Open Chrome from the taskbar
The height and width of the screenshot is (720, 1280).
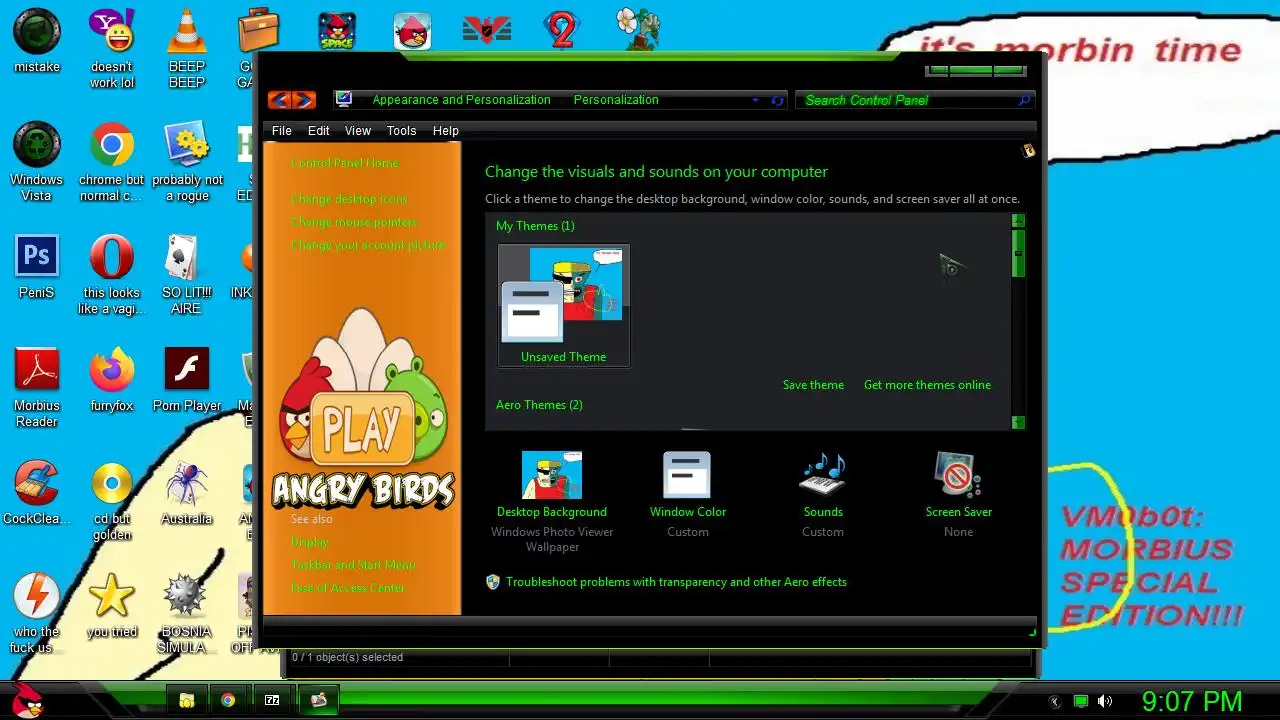[228, 700]
